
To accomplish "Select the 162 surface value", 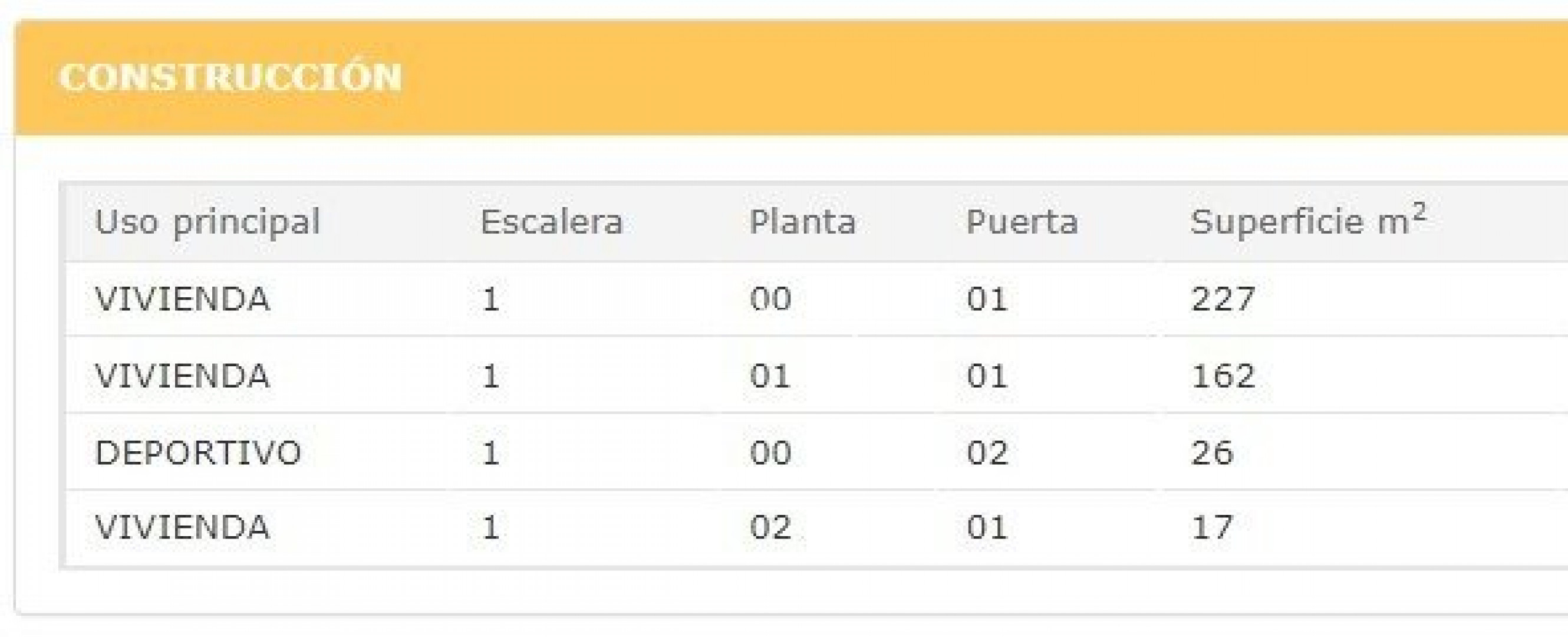I will 1223,376.
